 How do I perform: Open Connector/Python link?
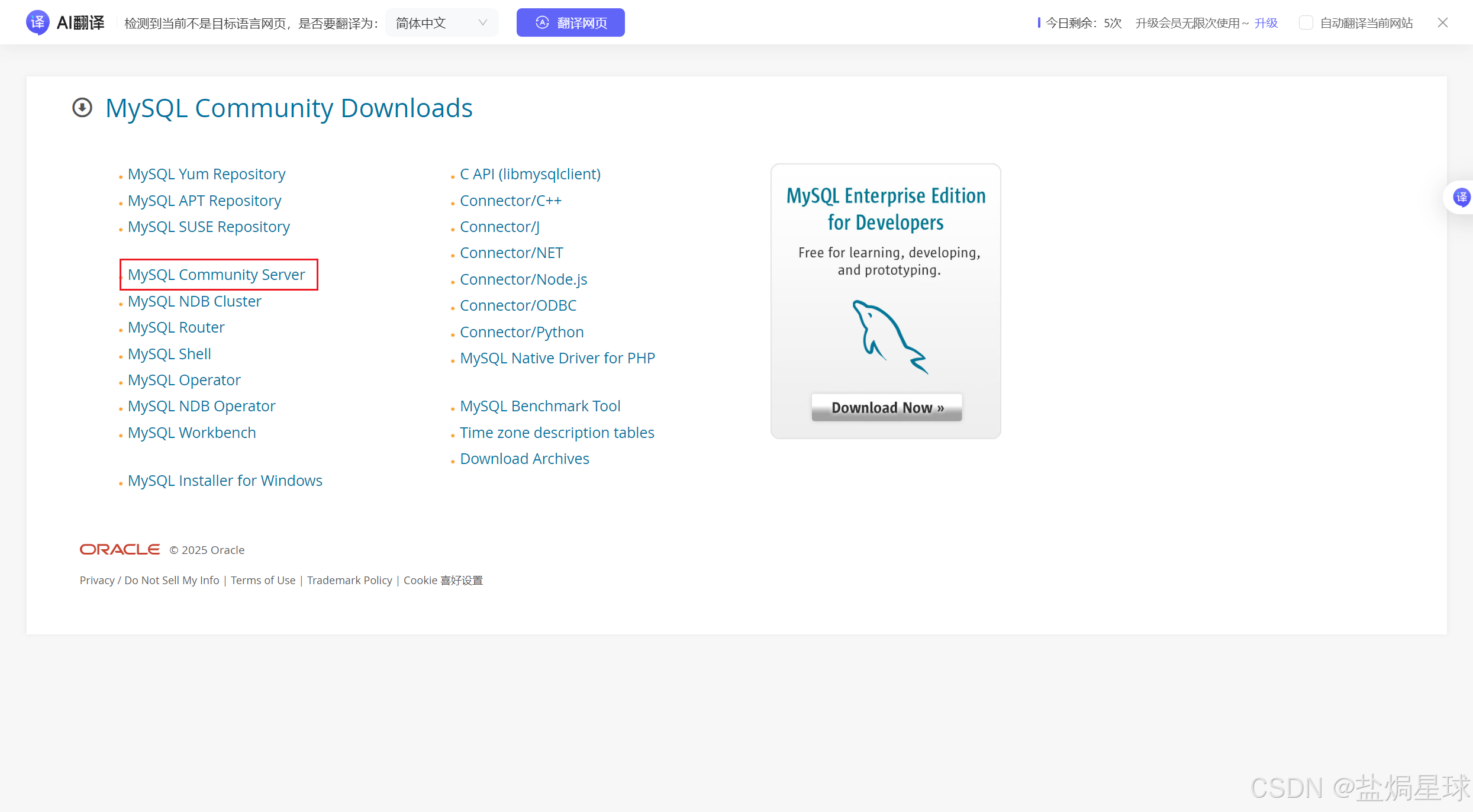[522, 332]
